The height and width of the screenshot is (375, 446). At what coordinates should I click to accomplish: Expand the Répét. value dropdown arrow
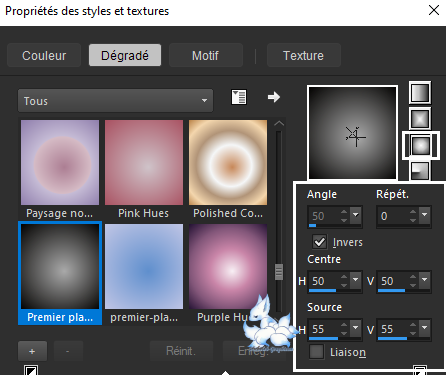tap(425, 215)
